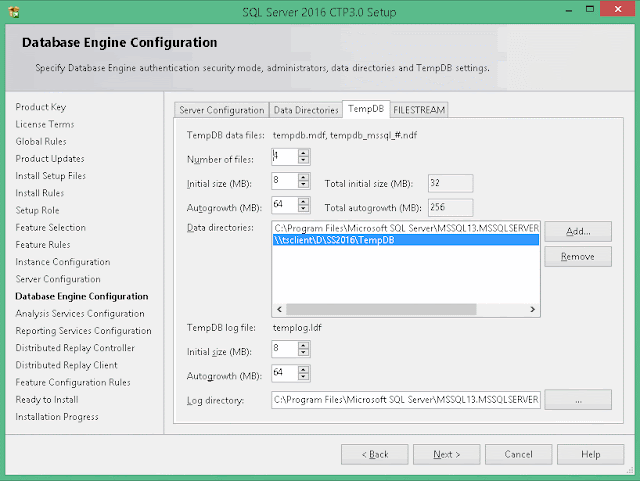Viewport: 640px width, 481px height.
Task: Click Feature Selection step in sidebar
Action: [51, 227]
